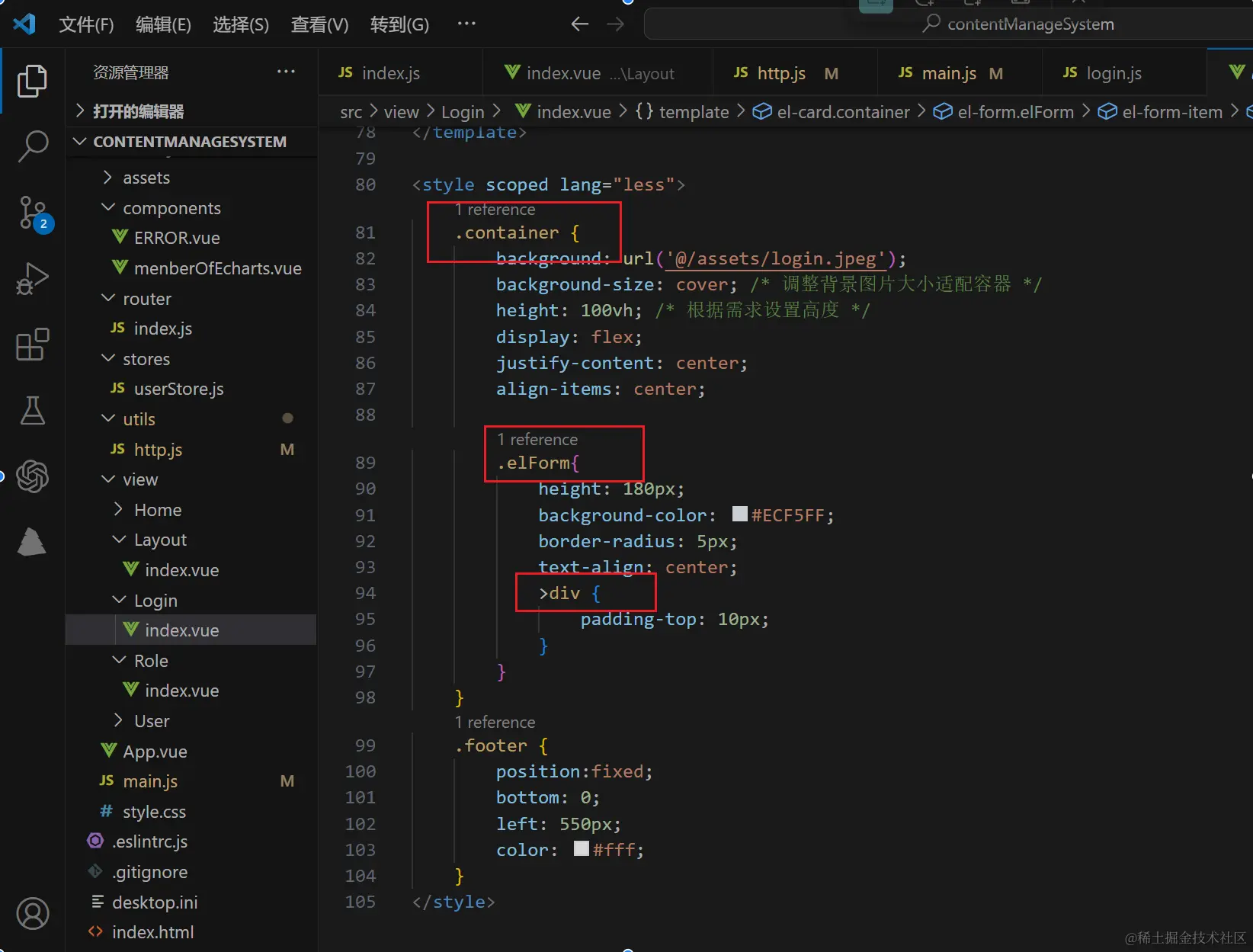The height and width of the screenshot is (952, 1253).
Task: Open the 文件(F) menu
Action: pyautogui.click(x=86, y=25)
